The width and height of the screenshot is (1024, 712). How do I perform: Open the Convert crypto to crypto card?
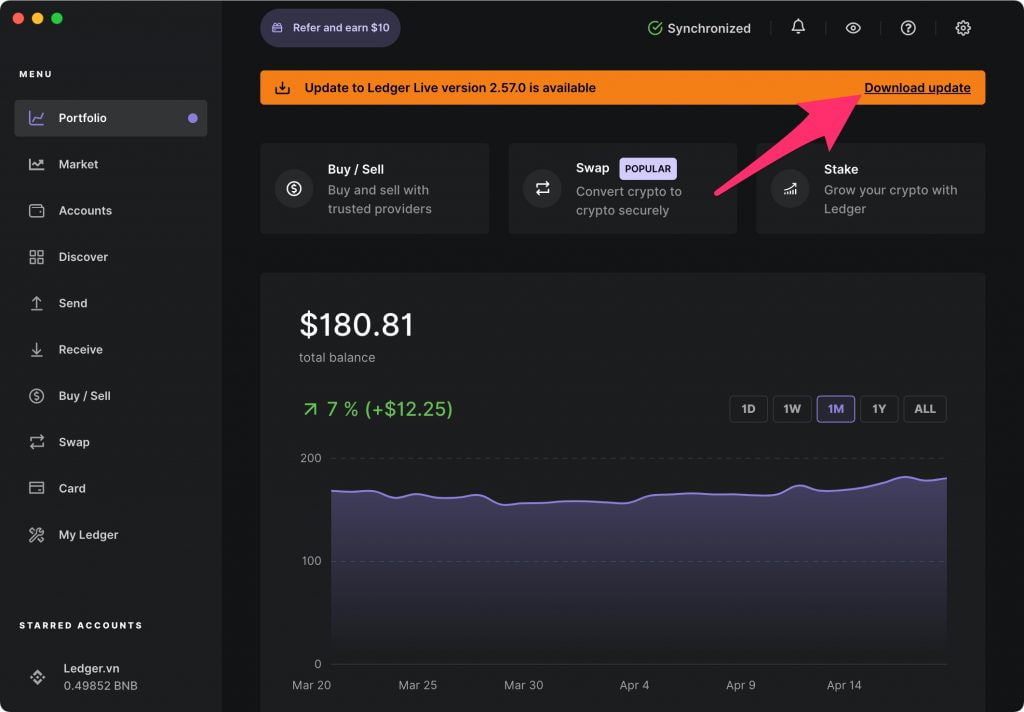click(x=622, y=189)
